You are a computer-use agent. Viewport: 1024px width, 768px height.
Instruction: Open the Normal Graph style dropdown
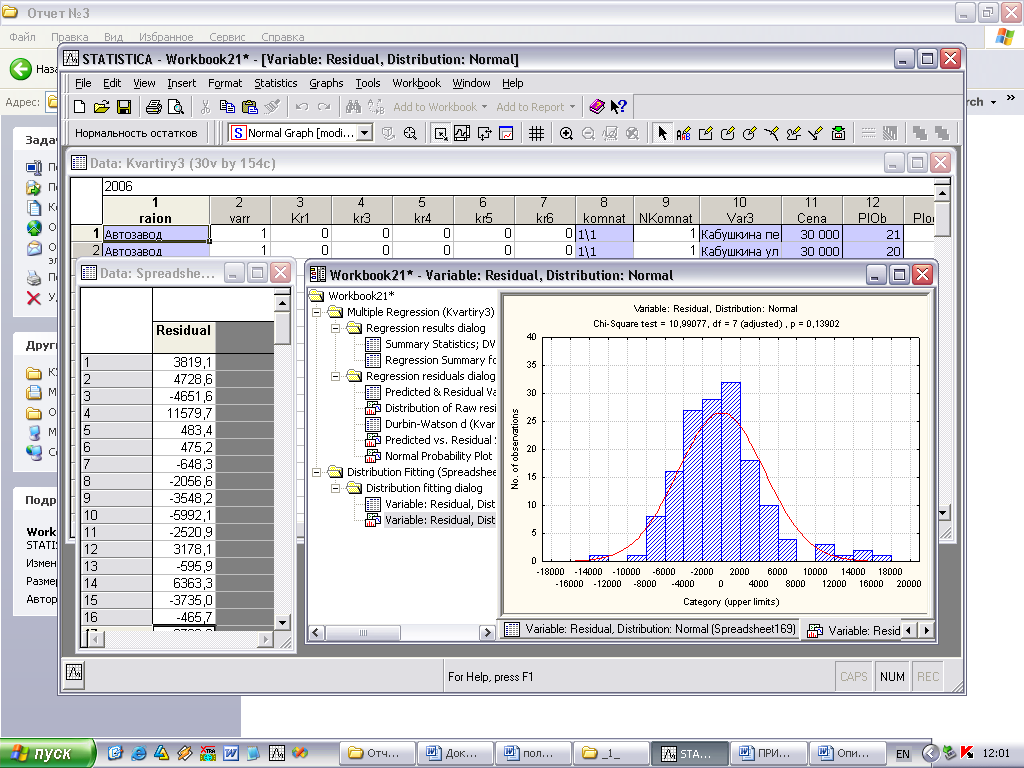(364, 133)
